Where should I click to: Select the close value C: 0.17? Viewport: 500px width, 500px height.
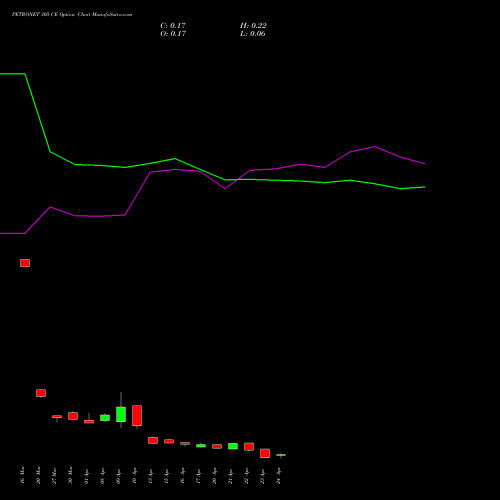coord(173,26)
